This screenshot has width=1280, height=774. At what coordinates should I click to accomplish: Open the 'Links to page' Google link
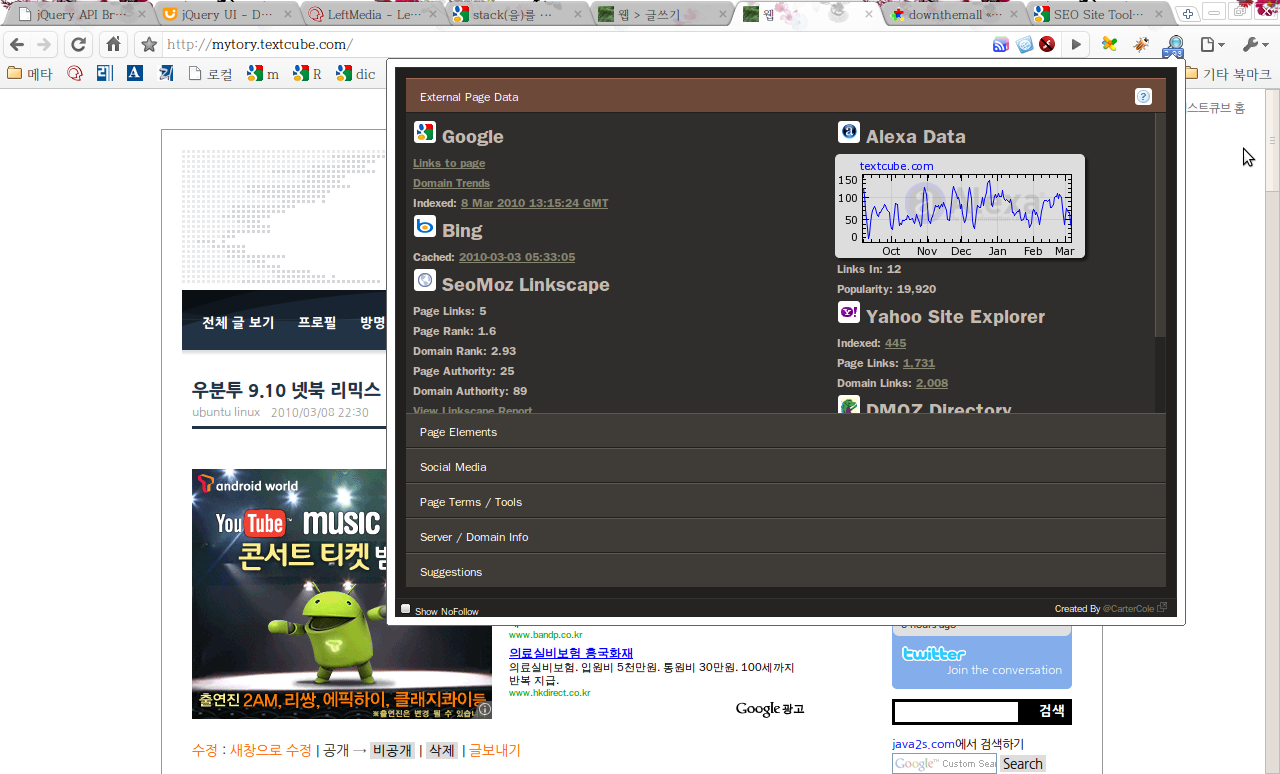coord(449,163)
